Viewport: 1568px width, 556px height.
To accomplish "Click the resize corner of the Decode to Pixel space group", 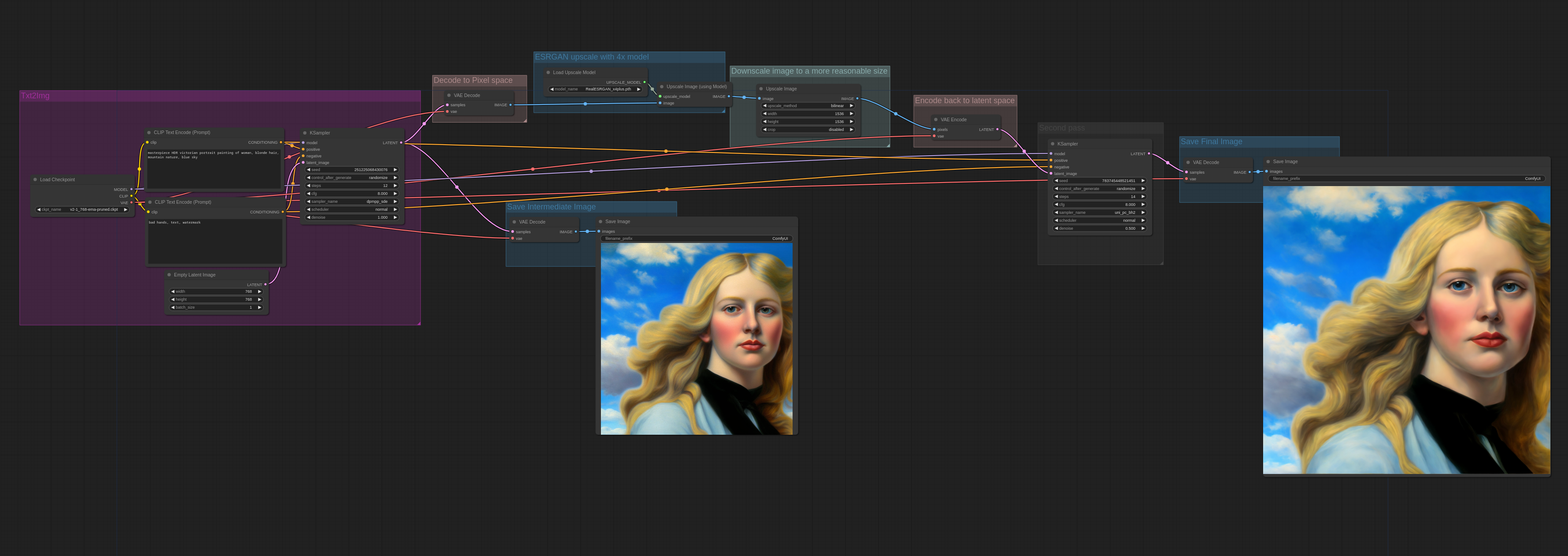I will pyautogui.click(x=525, y=120).
